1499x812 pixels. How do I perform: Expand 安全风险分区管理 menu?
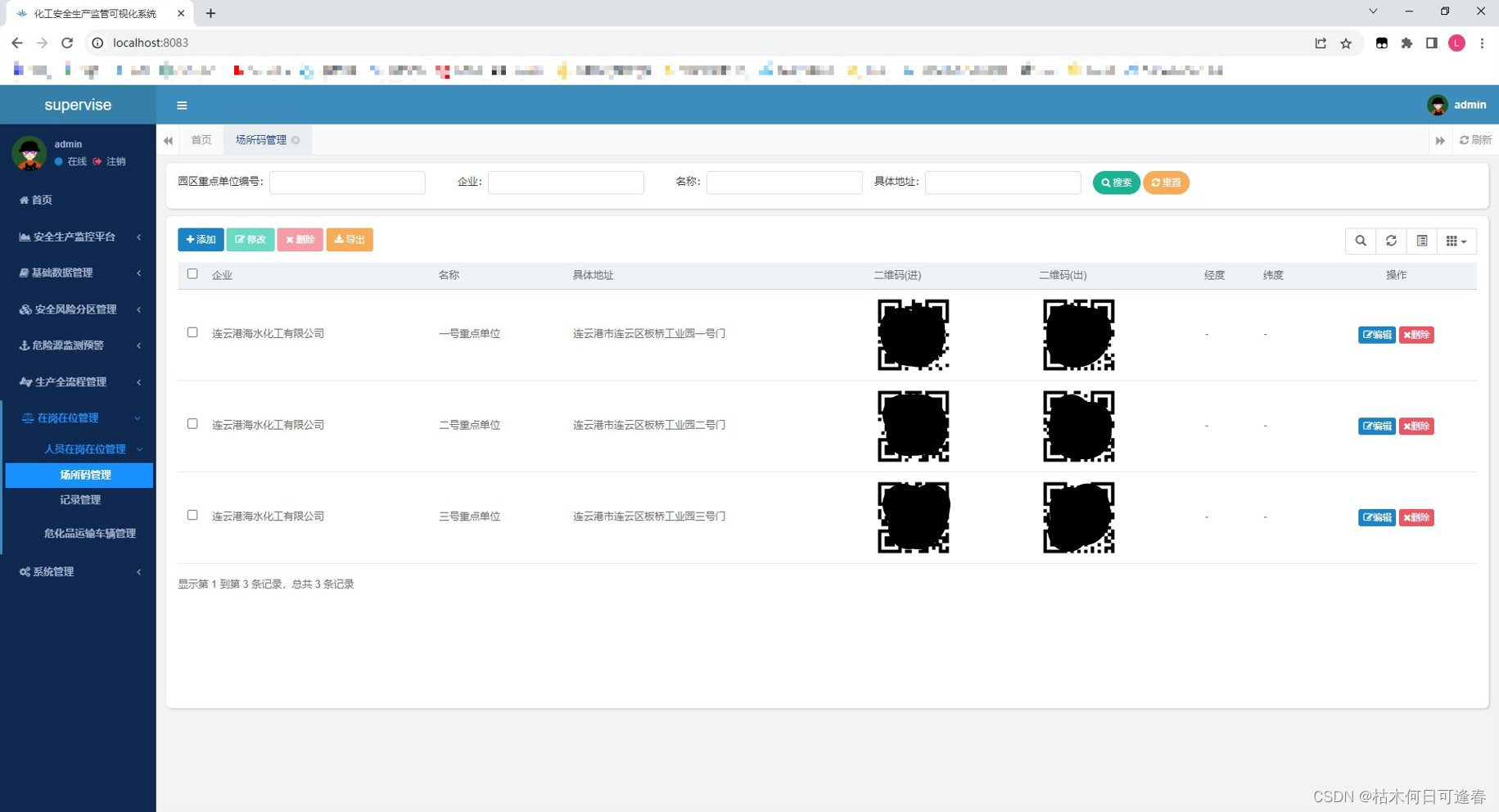click(78, 309)
